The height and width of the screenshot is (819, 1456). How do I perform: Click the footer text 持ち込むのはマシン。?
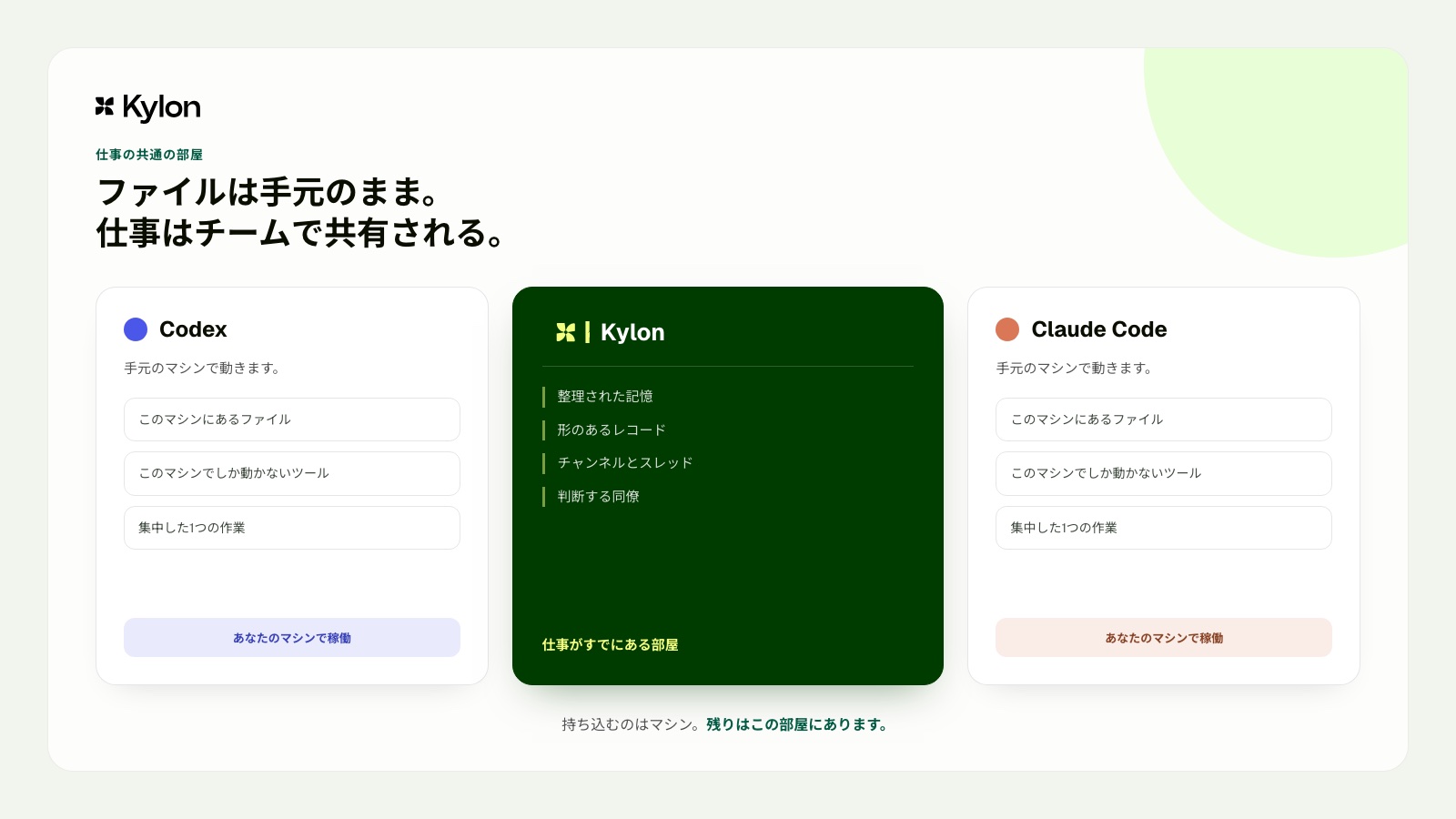coord(632,725)
